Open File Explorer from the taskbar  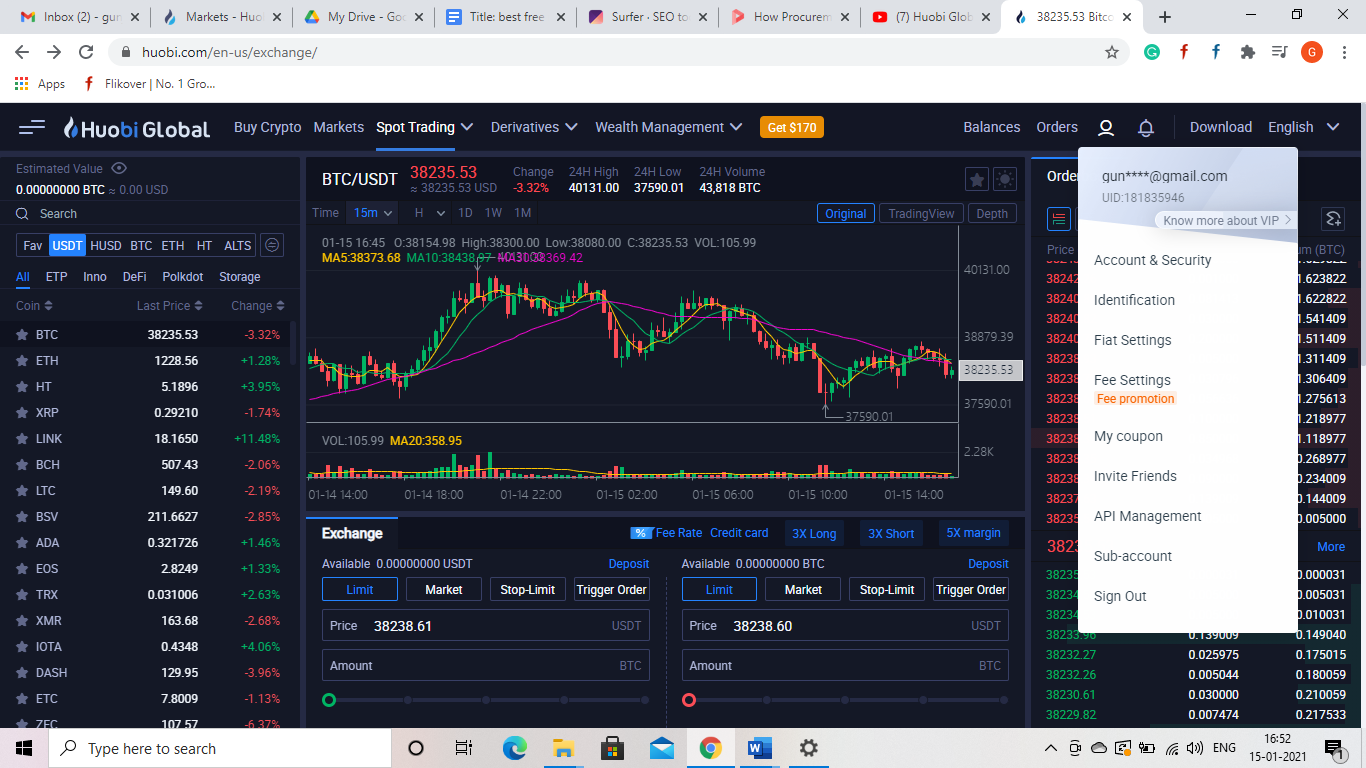coord(563,748)
